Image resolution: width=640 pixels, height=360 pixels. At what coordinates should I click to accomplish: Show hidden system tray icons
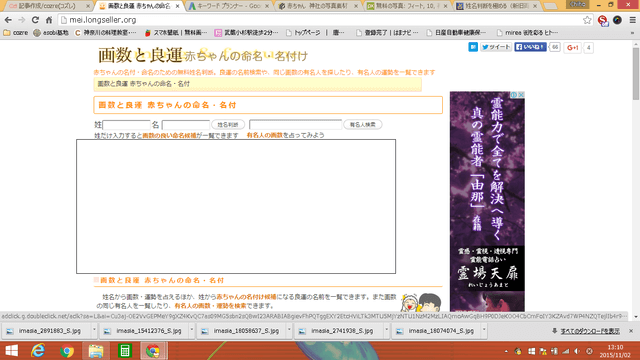click(506, 351)
